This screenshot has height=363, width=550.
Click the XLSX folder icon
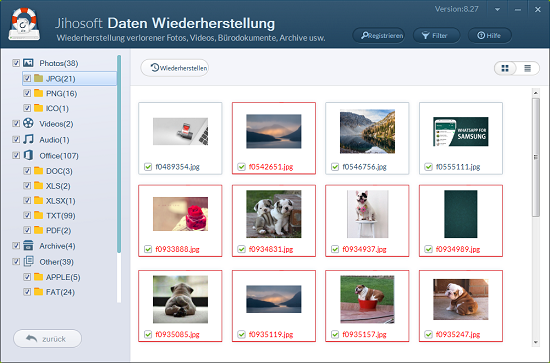[x=39, y=200]
